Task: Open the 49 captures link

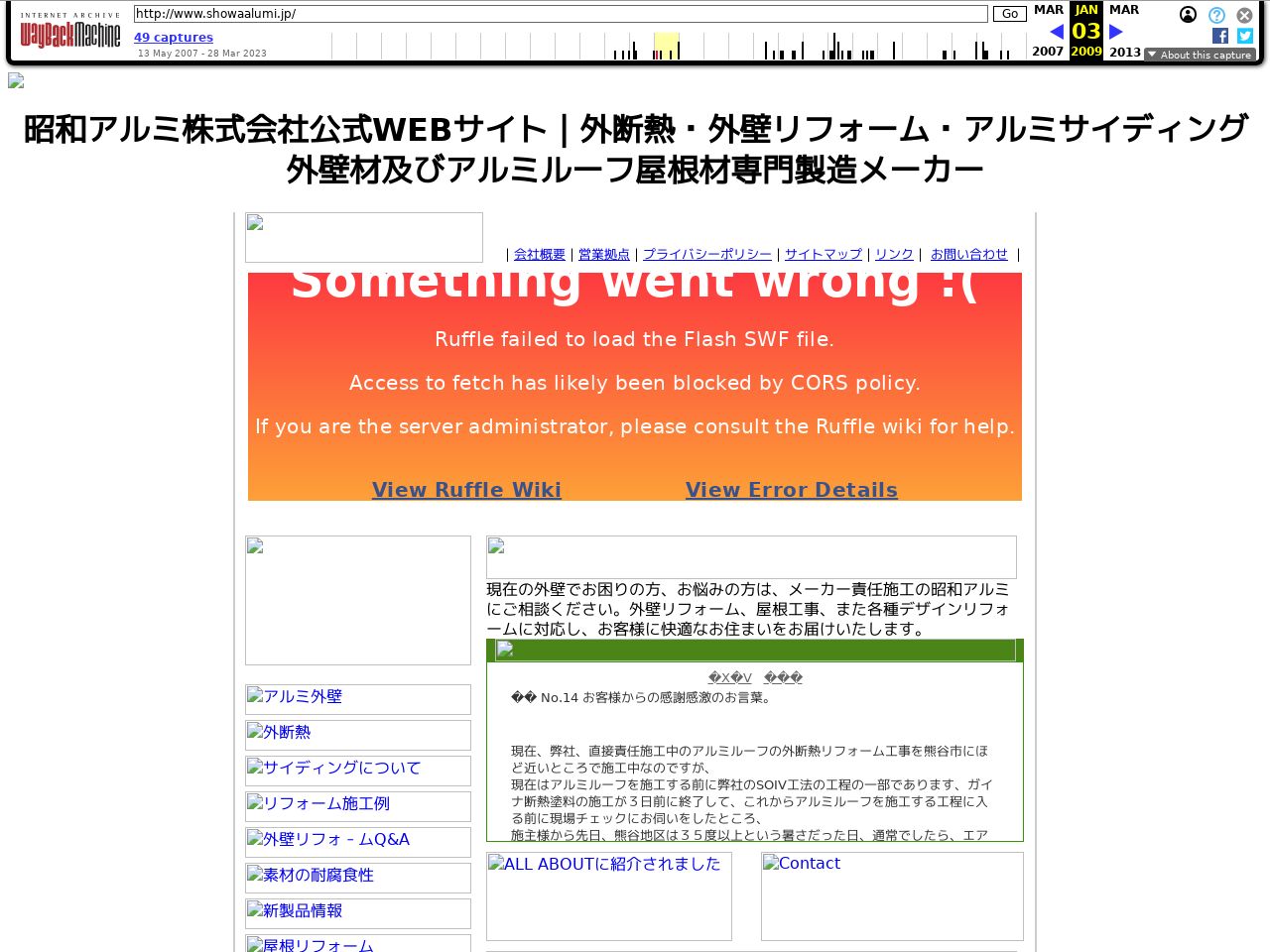Action: point(174,38)
